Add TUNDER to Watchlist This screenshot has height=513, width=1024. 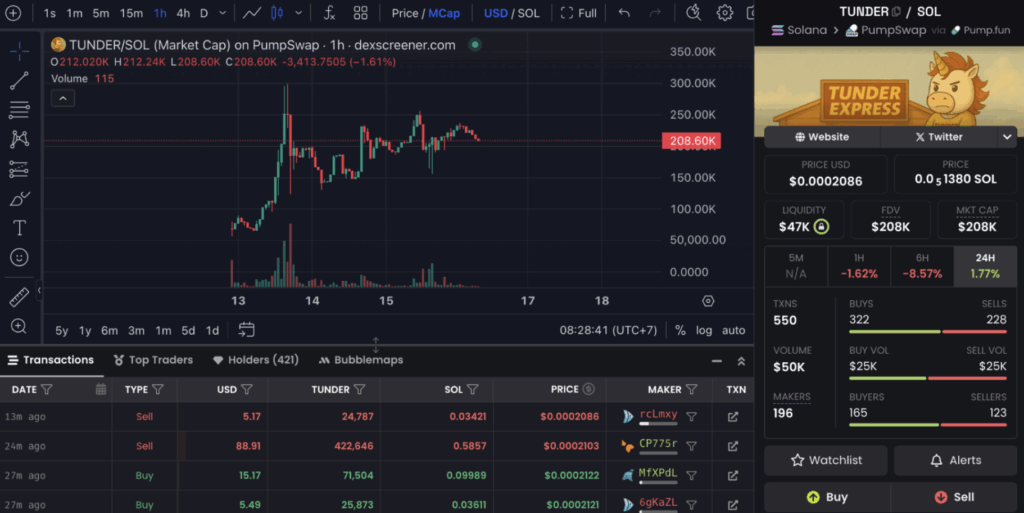point(825,461)
